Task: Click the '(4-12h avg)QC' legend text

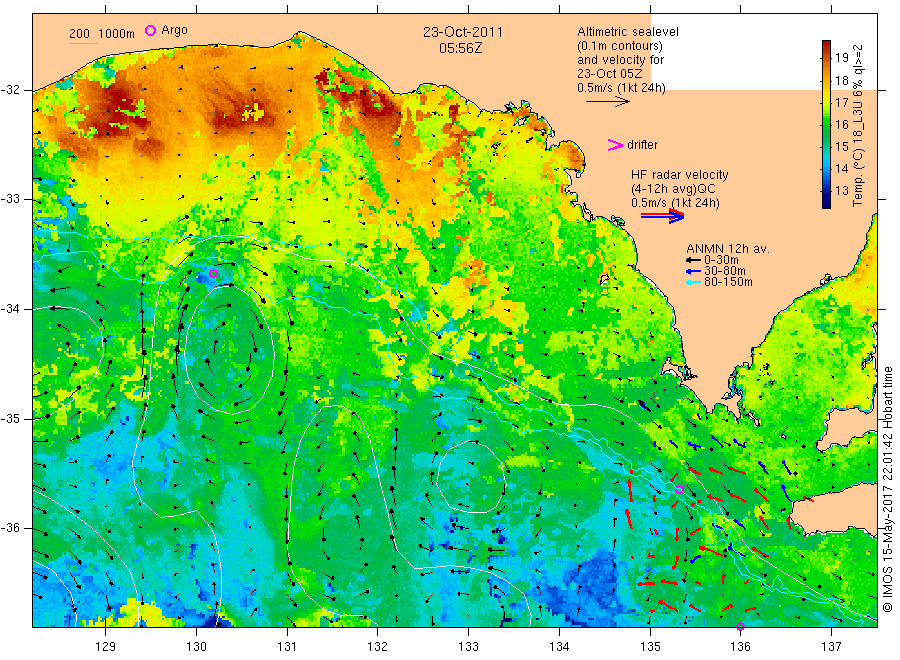Action: (x=673, y=189)
